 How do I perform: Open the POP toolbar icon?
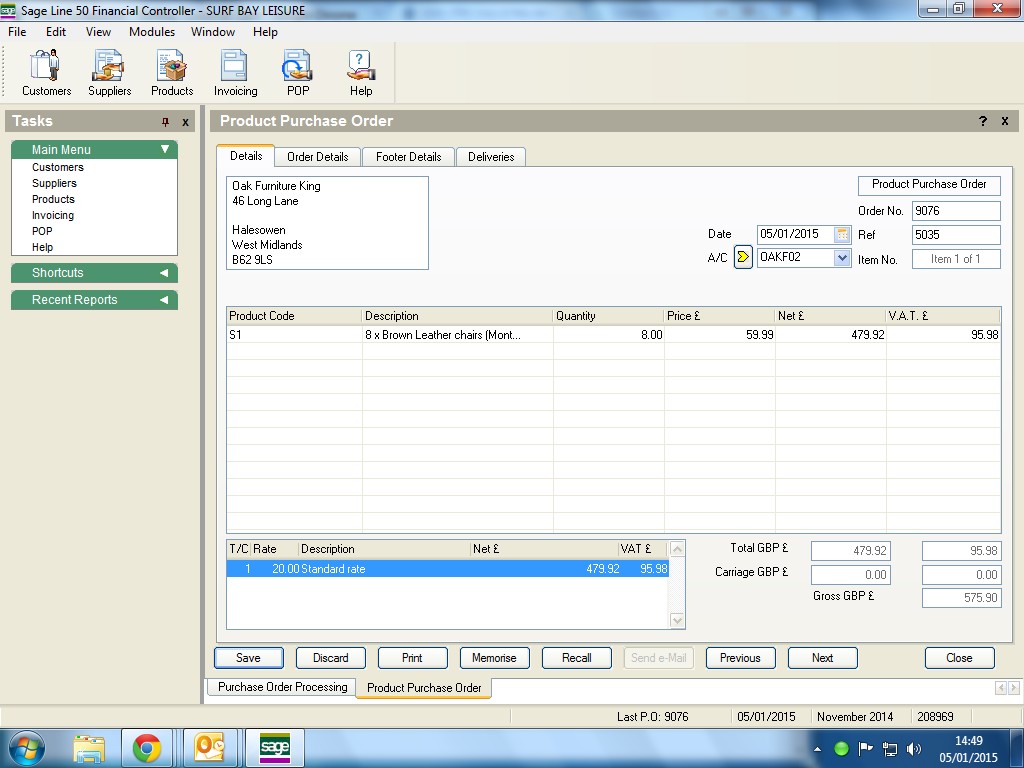pos(297,73)
